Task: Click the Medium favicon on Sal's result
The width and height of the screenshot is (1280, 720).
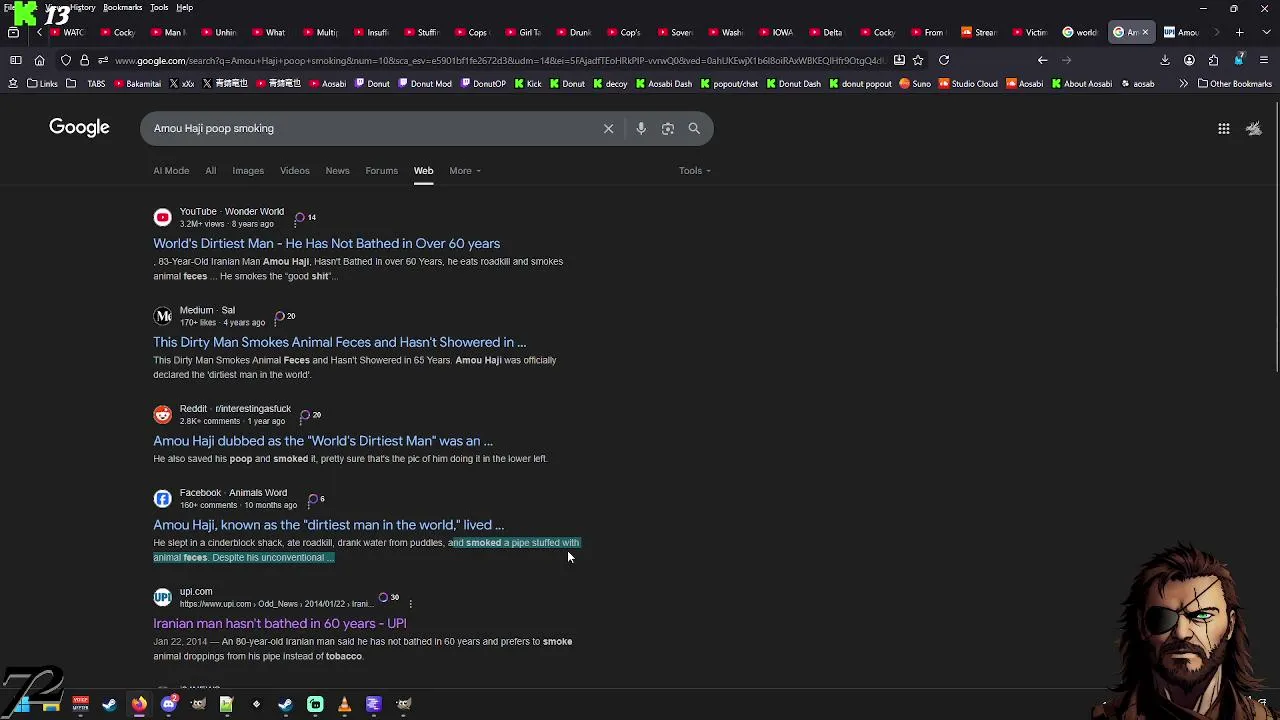Action: coord(162,316)
